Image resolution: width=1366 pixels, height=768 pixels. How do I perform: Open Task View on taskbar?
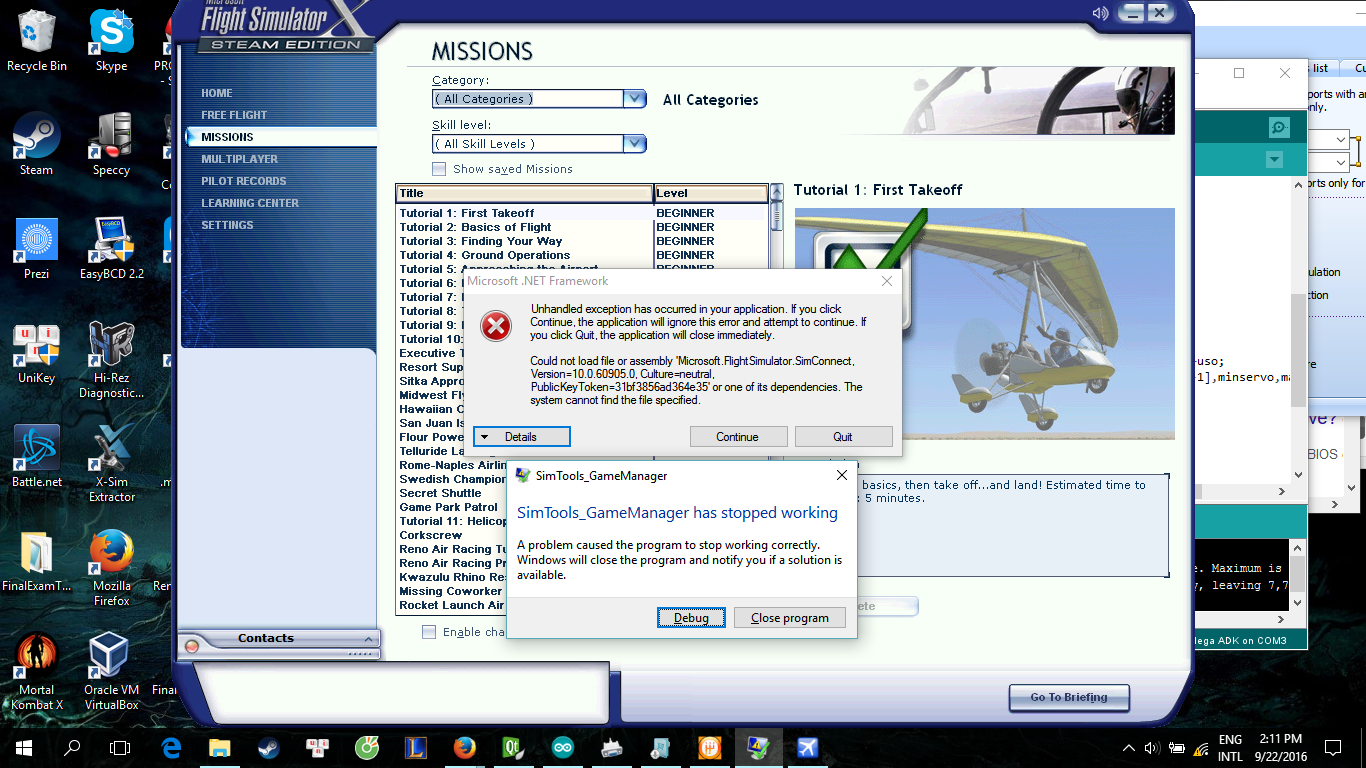pyautogui.click(x=120, y=748)
